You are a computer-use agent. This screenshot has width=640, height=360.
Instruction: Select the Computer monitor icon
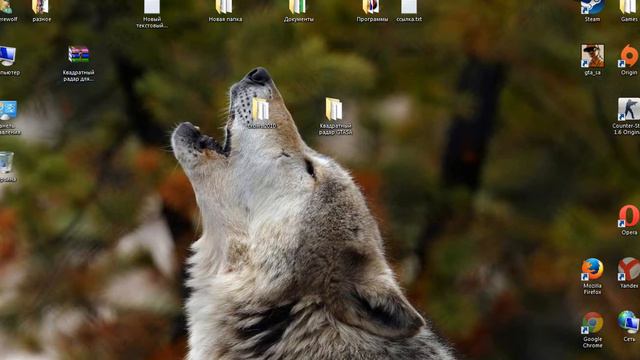pyautogui.click(x=8, y=60)
